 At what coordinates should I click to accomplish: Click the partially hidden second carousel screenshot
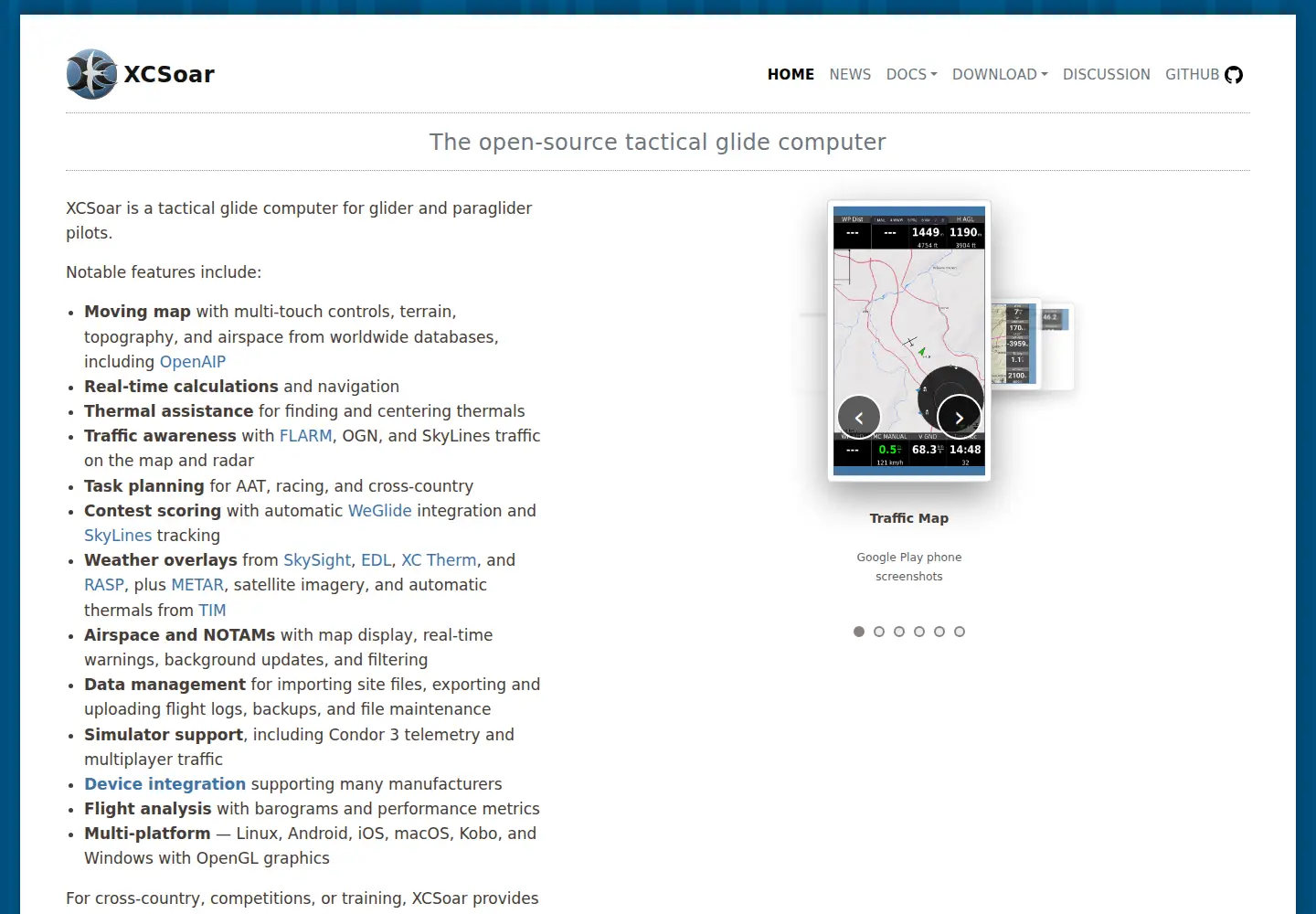1016,345
